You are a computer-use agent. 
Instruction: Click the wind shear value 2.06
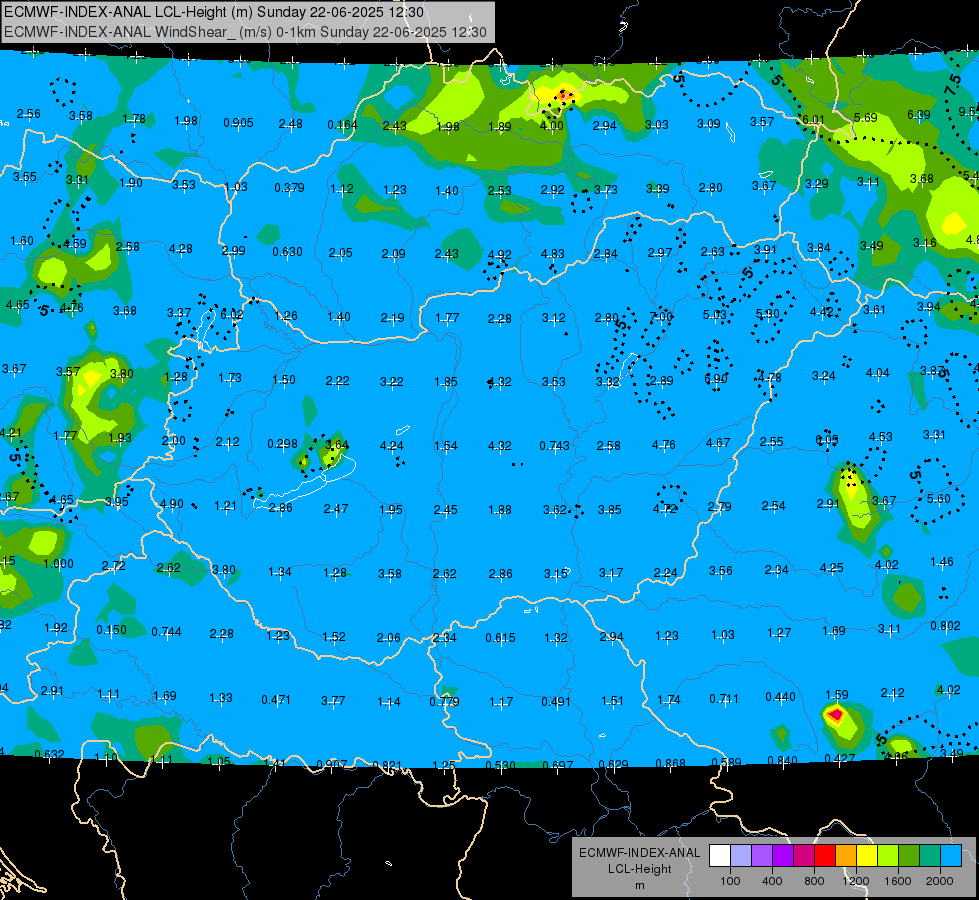(x=388, y=637)
